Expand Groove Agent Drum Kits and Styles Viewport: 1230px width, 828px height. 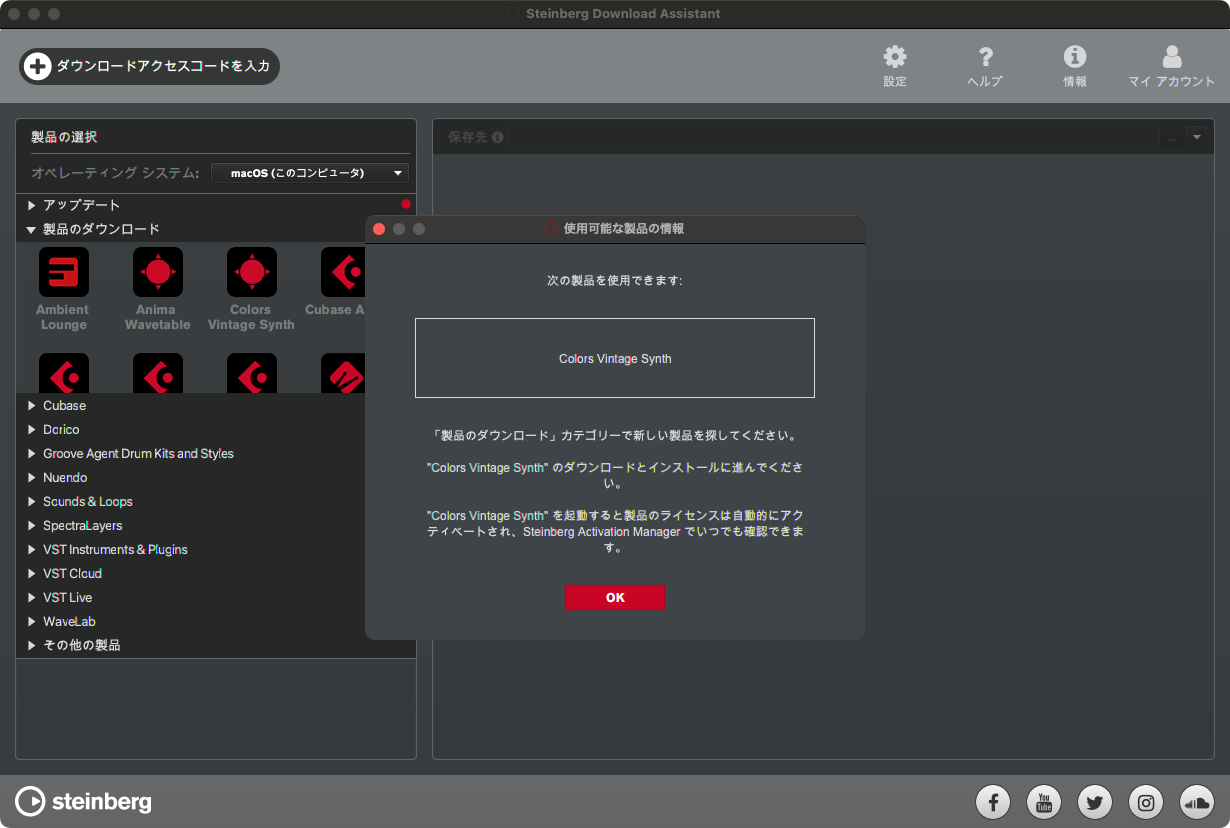coord(32,454)
